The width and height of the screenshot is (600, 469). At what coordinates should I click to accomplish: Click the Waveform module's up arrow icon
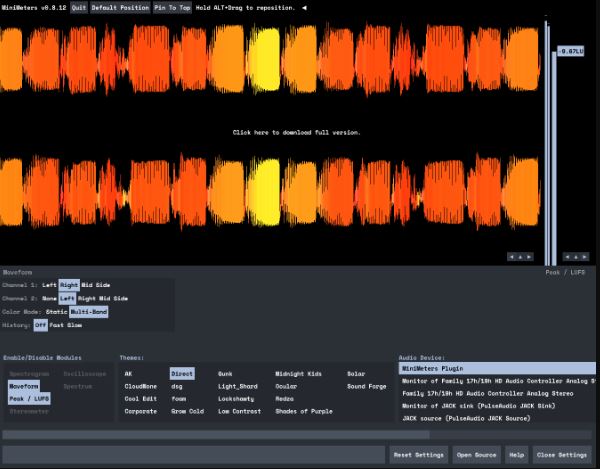(520, 257)
